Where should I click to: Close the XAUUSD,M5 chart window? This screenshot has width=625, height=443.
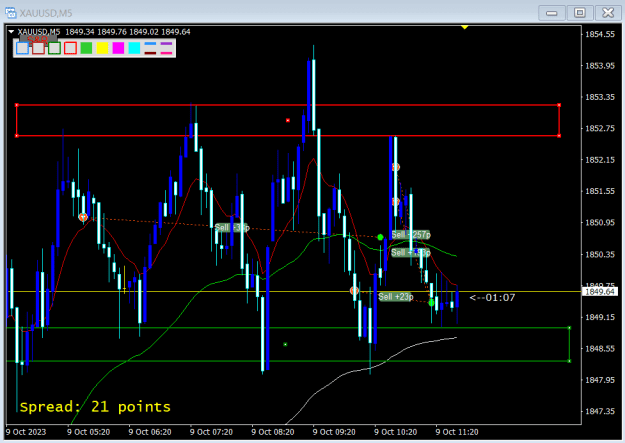pyautogui.click(x=608, y=13)
